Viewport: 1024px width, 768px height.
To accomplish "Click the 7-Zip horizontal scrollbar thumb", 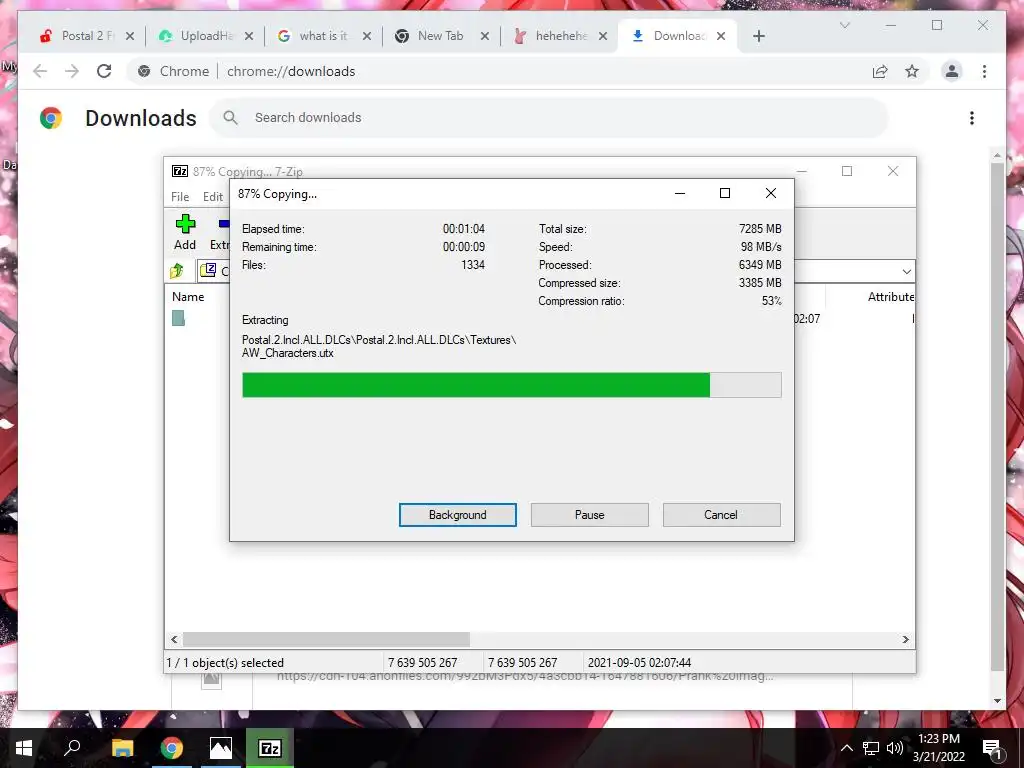I will pyautogui.click(x=326, y=639).
